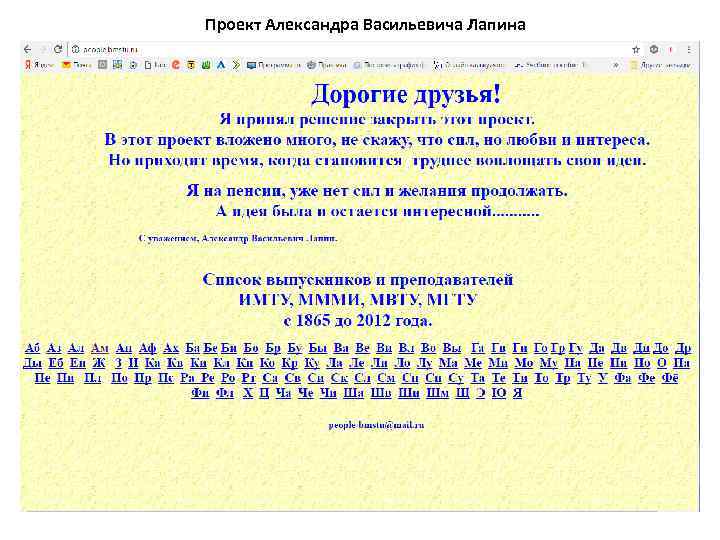The image size is (720, 540).
Task: Open the 'Ам' surname list link
Action: (100, 348)
